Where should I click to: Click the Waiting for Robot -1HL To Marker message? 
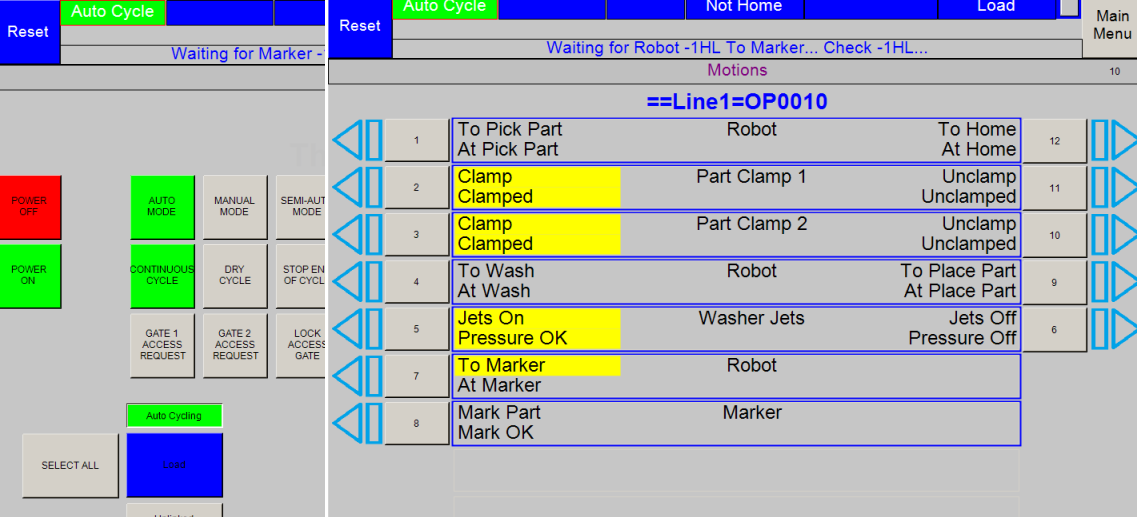pos(737,49)
